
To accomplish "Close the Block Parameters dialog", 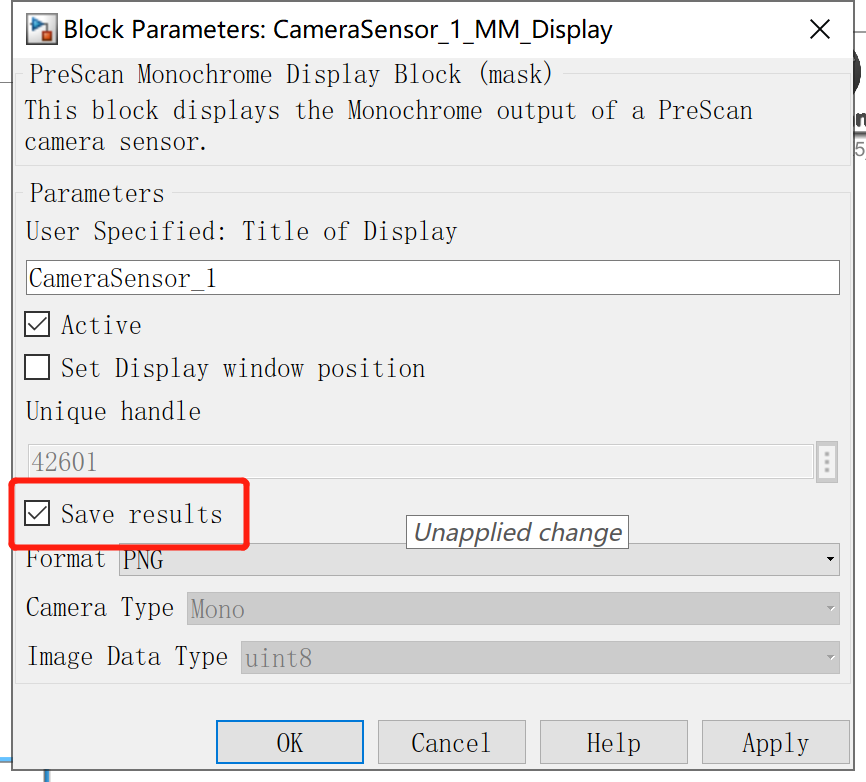I will (820, 29).
